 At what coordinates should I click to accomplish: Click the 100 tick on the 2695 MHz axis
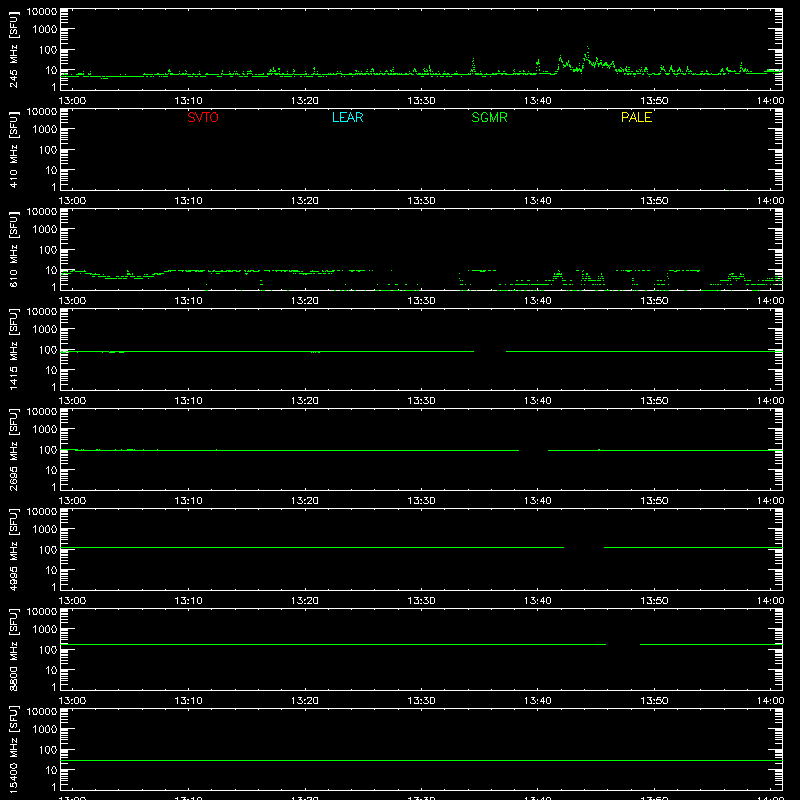[48, 450]
